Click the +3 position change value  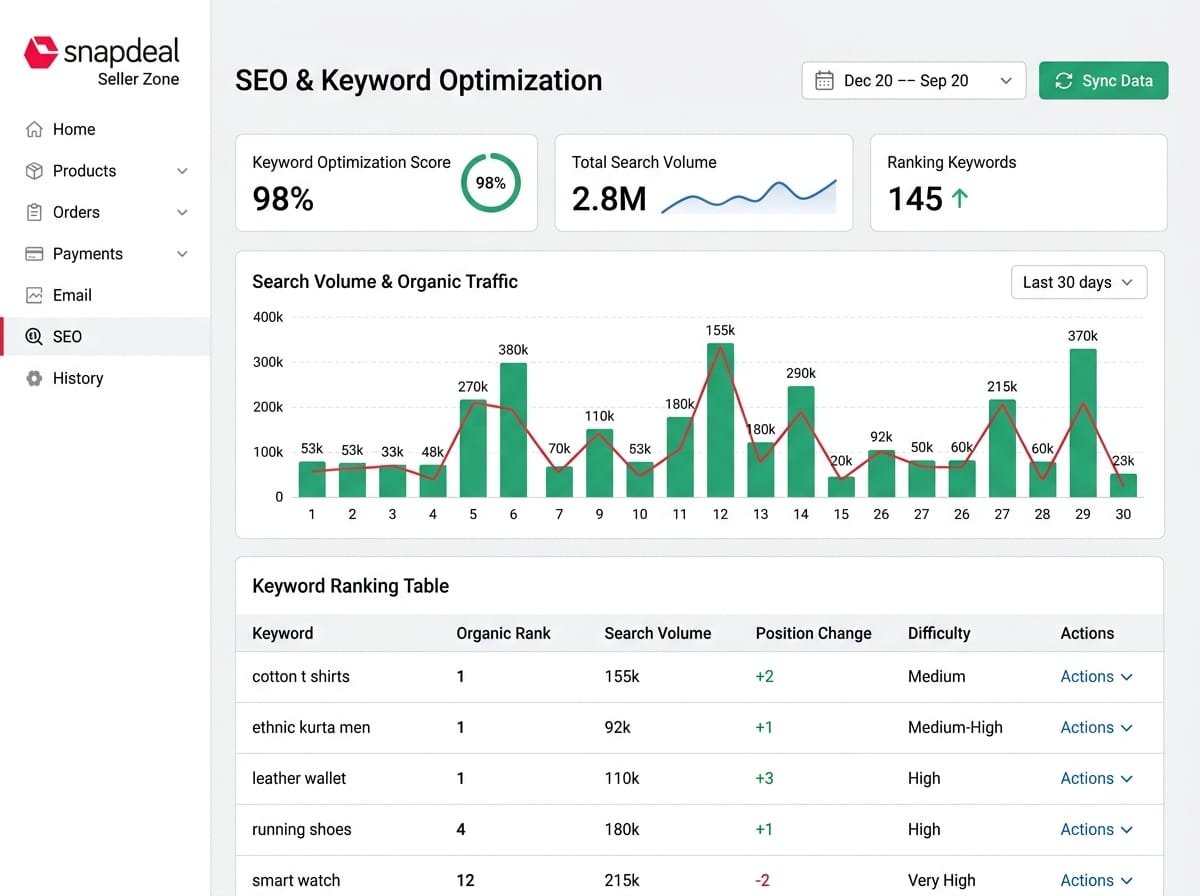[x=764, y=779]
